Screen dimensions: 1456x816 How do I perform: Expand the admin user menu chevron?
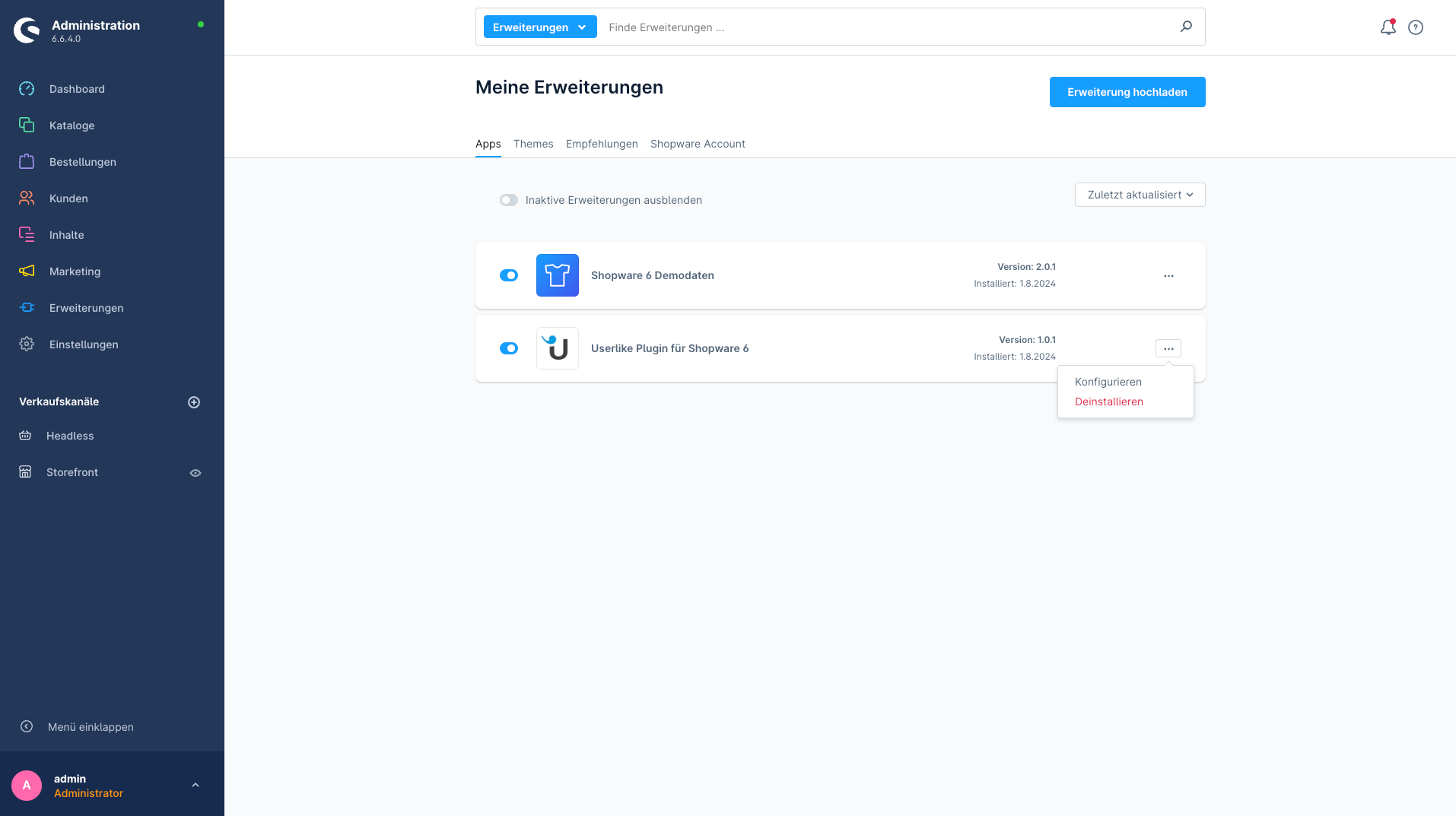click(196, 786)
